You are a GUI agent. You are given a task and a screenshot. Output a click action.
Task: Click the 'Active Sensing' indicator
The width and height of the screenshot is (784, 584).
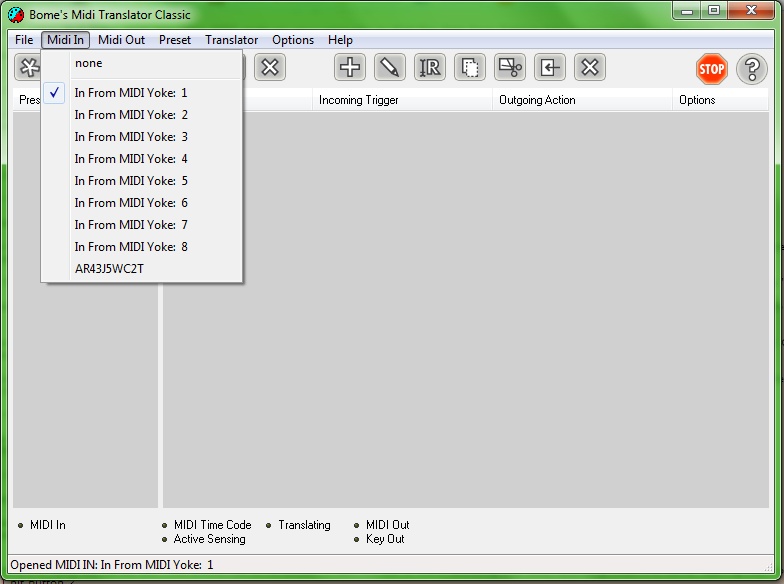(x=204, y=539)
